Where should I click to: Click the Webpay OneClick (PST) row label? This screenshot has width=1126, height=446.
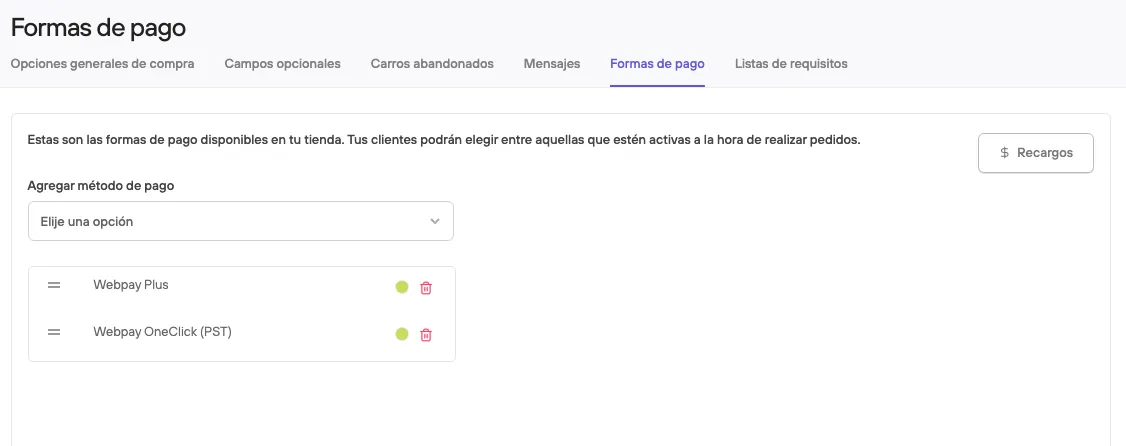coord(162,332)
